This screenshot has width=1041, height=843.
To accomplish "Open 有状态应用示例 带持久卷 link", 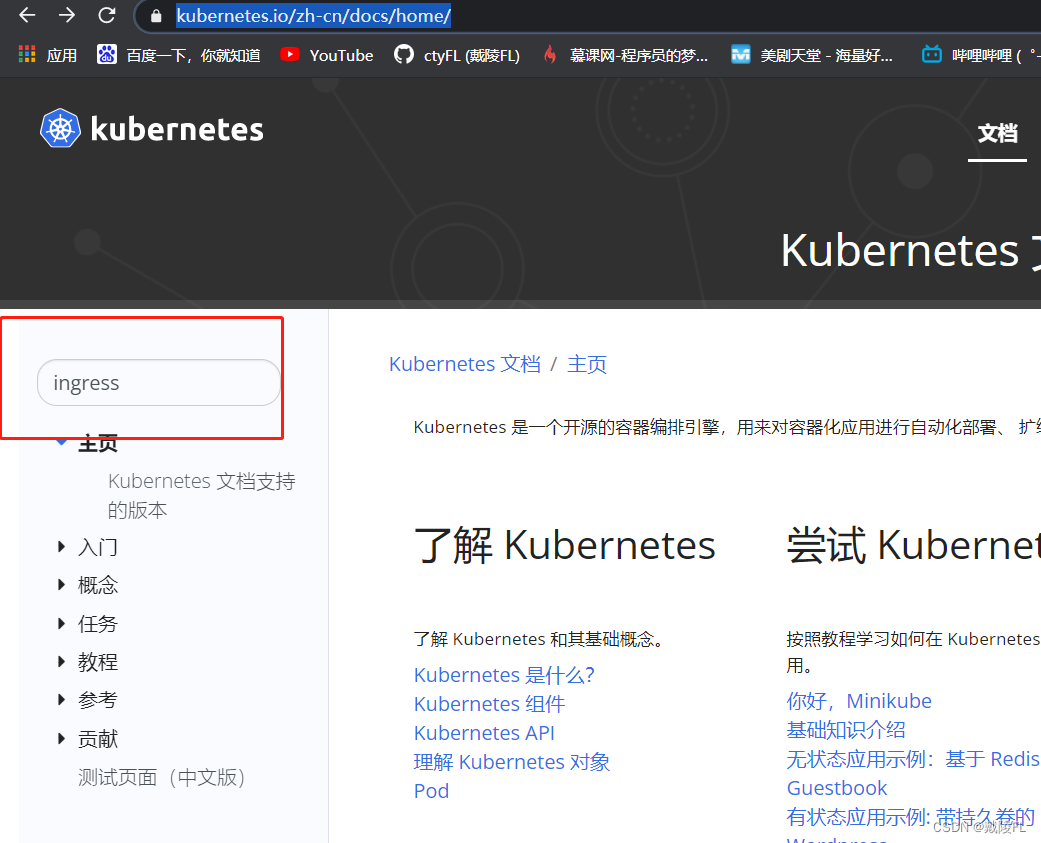I will [911, 817].
